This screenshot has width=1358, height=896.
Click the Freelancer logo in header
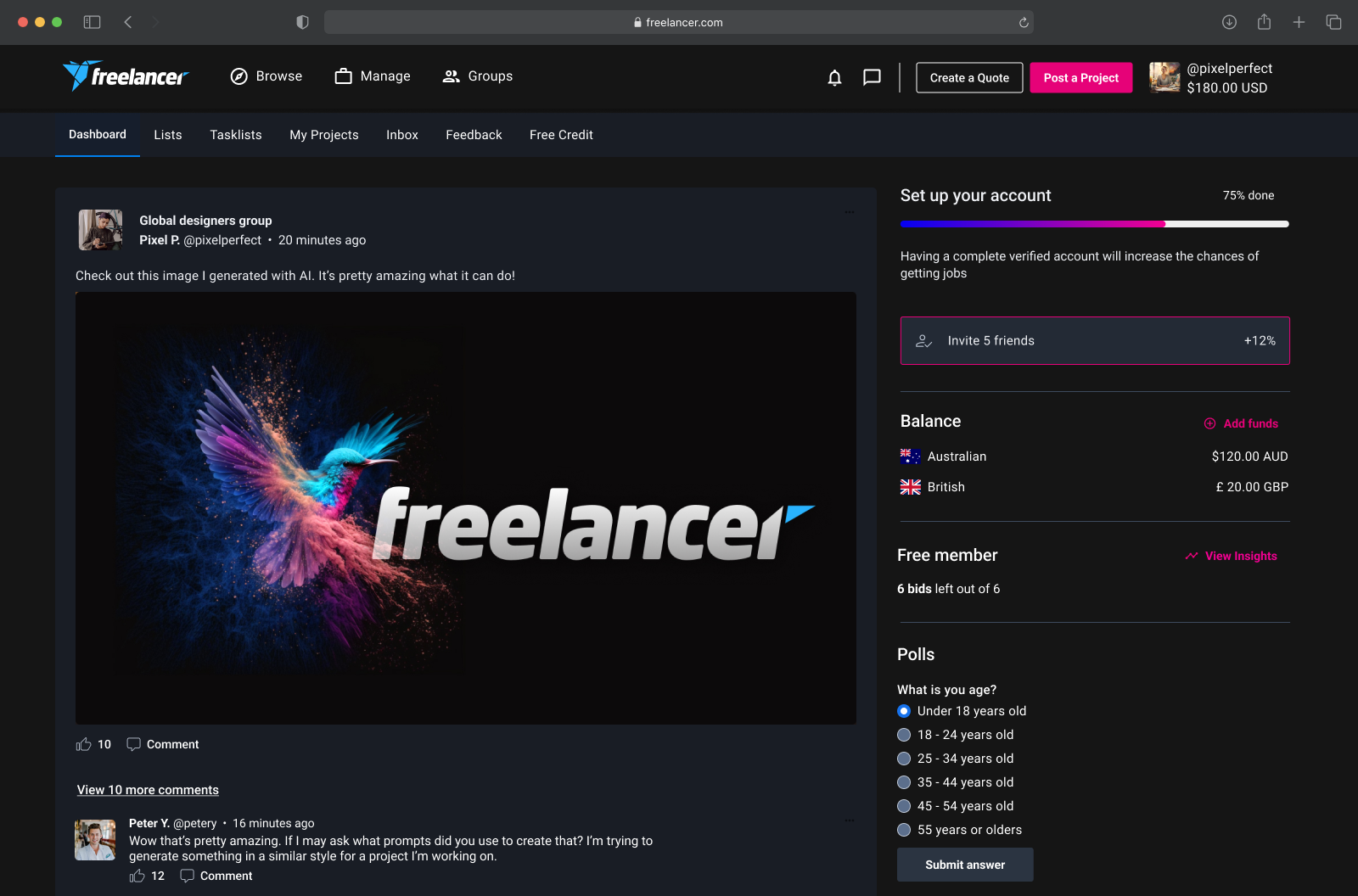coord(126,76)
